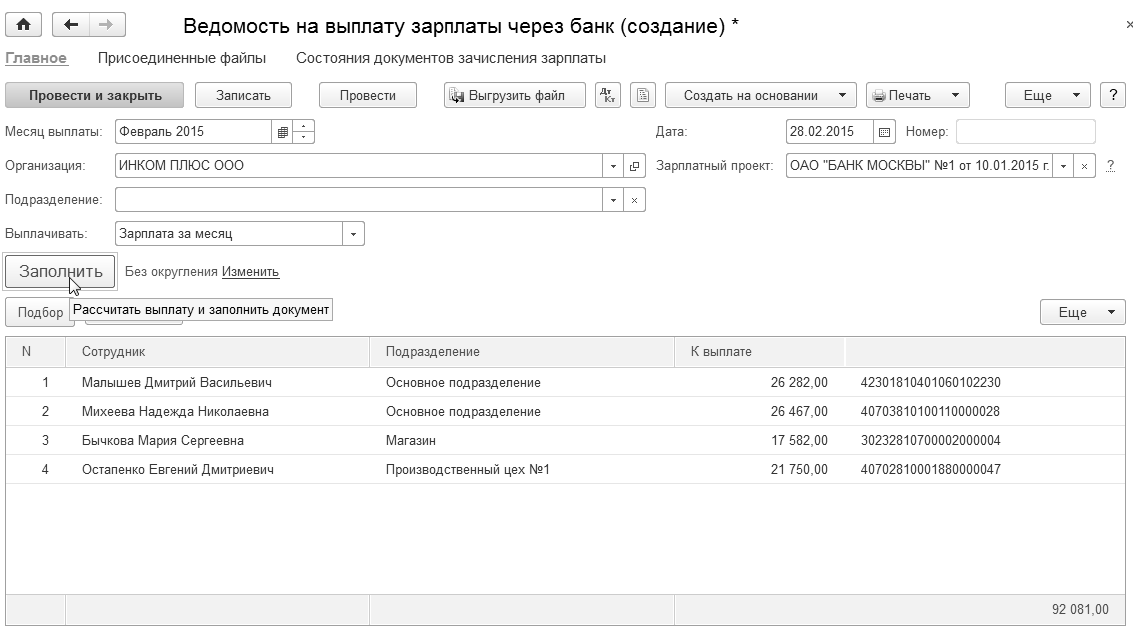Click the home icon
The height and width of the screenshot is (629, 1133).
[x=24, y=25]
